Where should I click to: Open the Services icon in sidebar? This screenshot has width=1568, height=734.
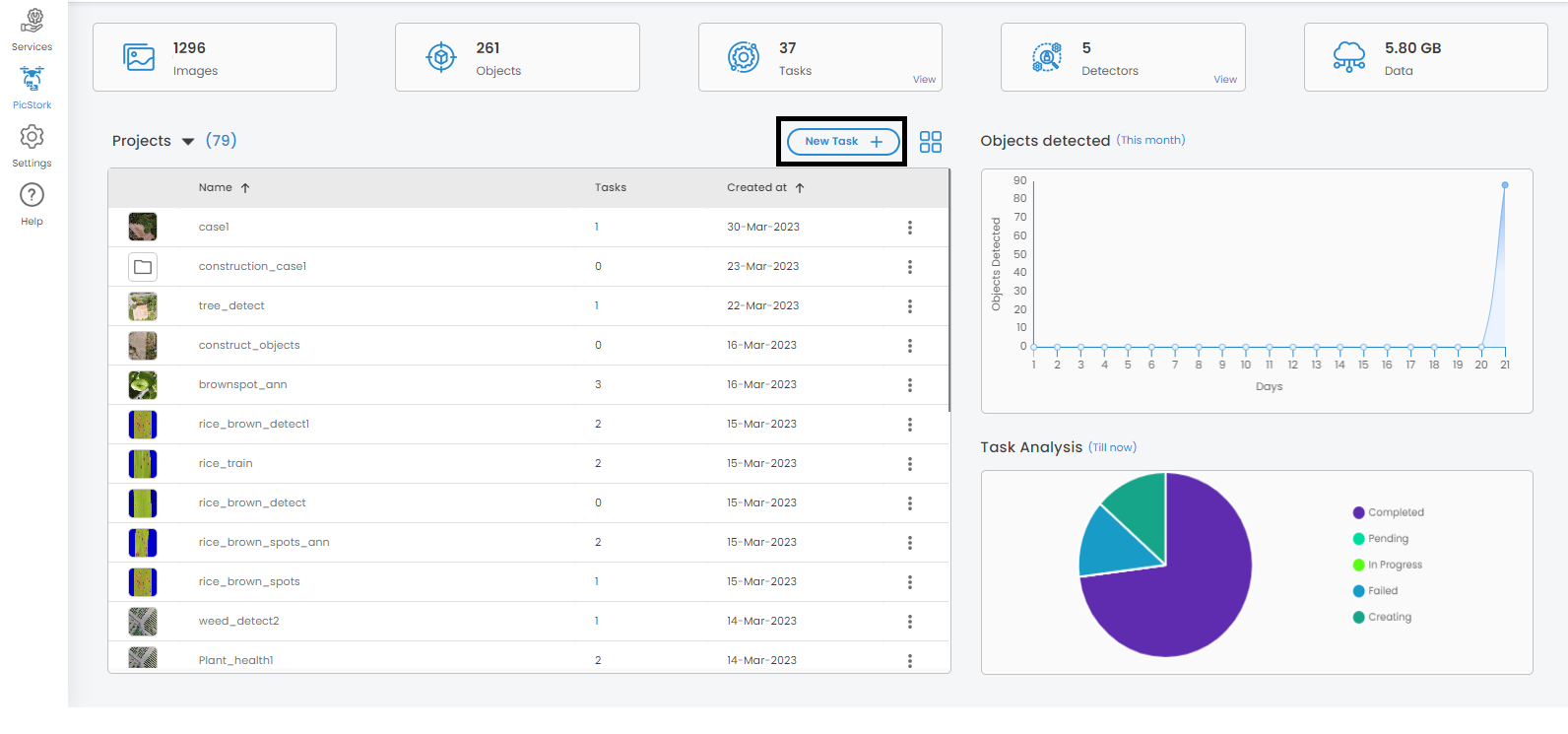pos(32,21)
